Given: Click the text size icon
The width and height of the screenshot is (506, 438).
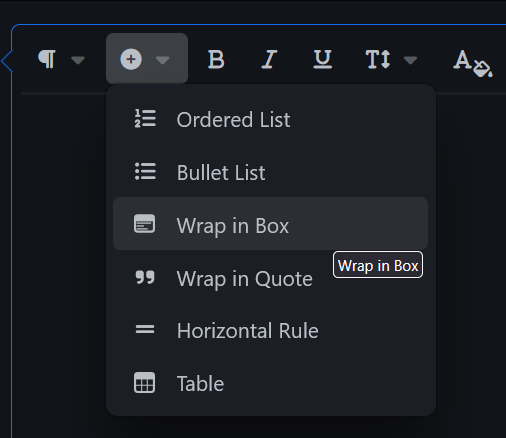Looking at the screenshot, I should [378, 60].
